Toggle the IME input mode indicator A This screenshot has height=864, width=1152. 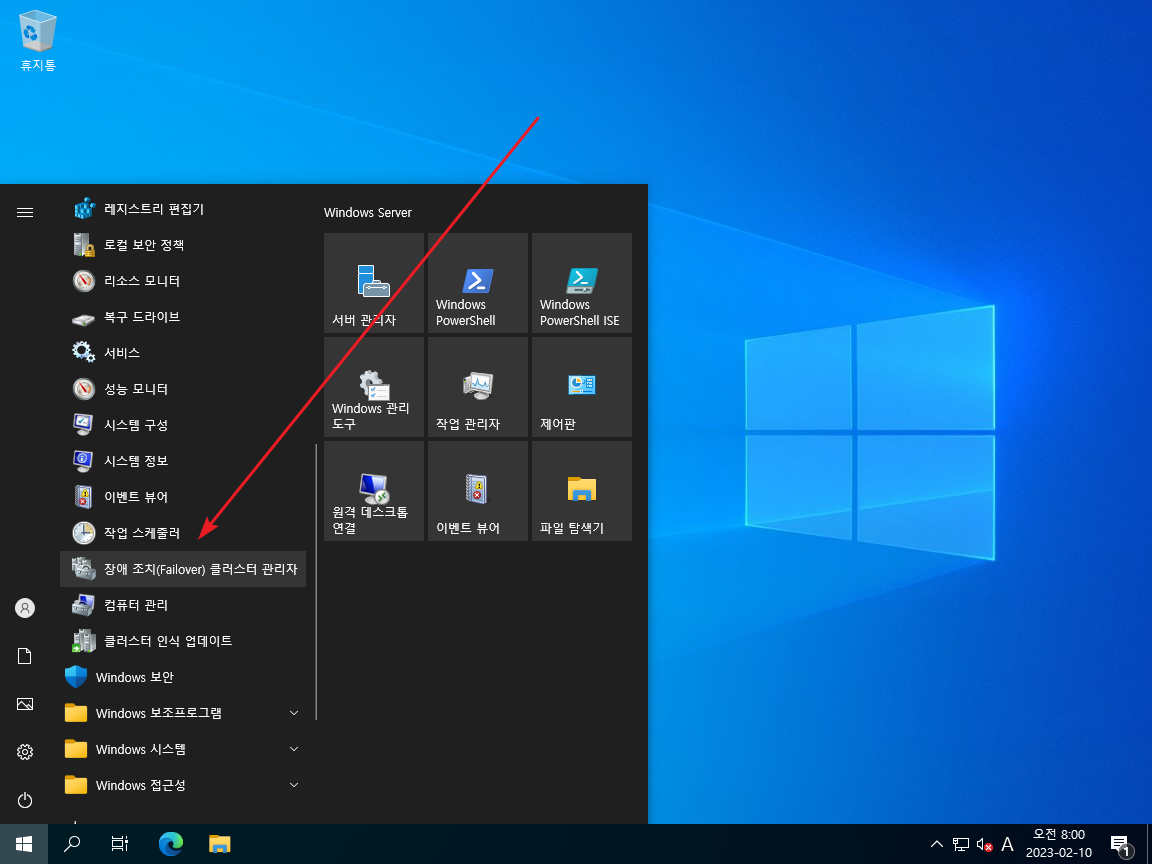tap(1007, 844)
